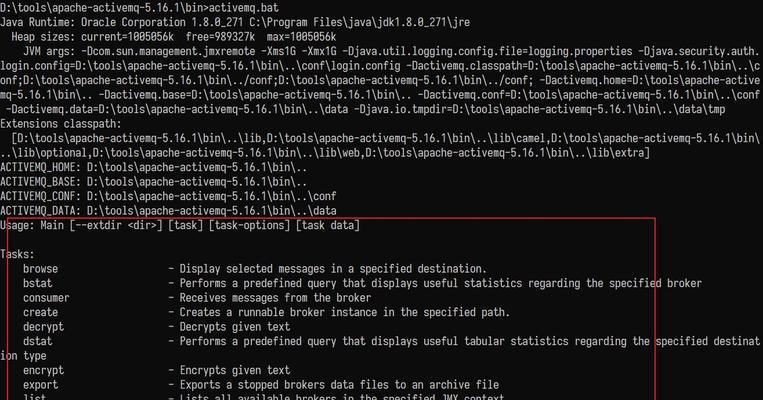Click the ACTIVEMQ_BASE path line
The image size is (763, 400).
[154, 182]
